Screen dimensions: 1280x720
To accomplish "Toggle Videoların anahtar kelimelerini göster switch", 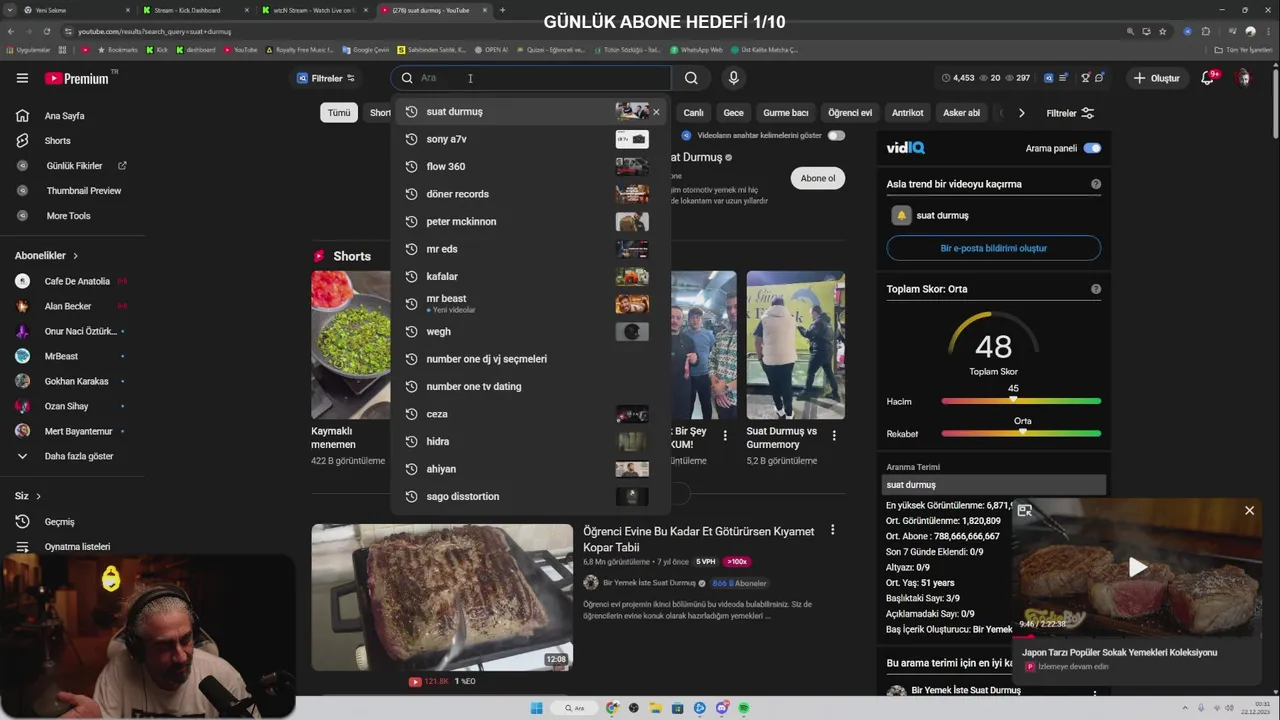I will pyautogui.click(x=836, y=135).
